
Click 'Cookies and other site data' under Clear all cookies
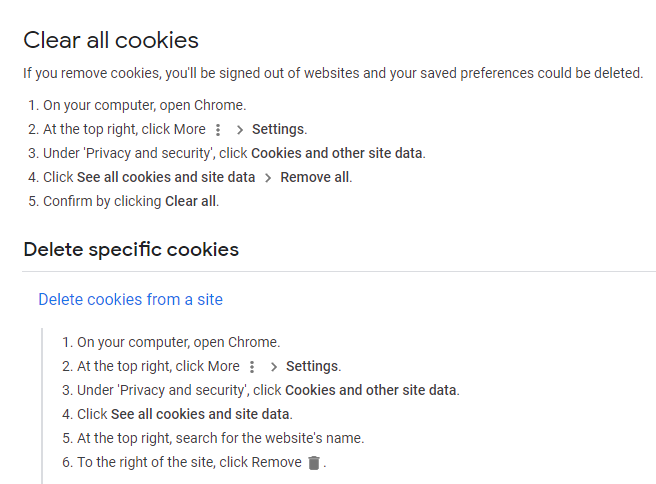338,154
